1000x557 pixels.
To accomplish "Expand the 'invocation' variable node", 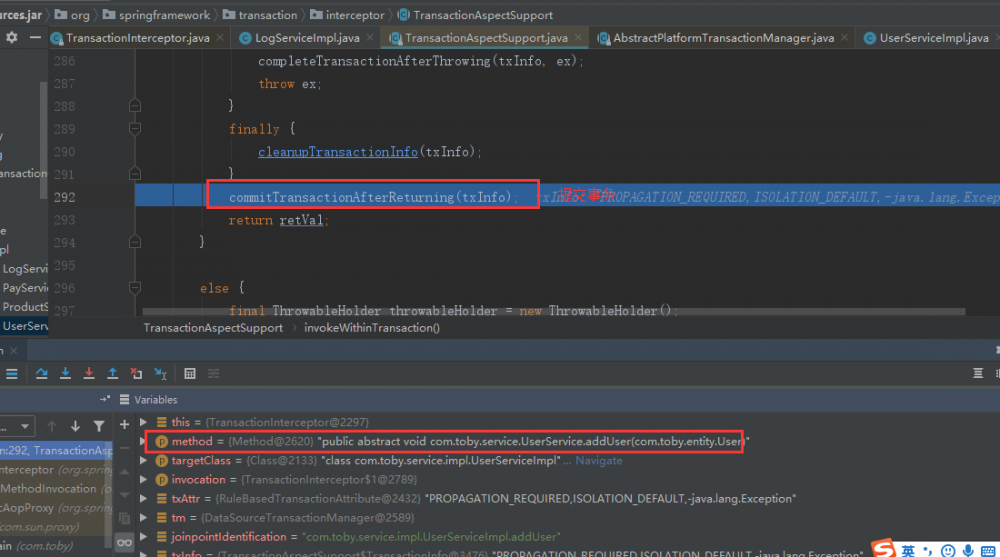I will point(143,479).
